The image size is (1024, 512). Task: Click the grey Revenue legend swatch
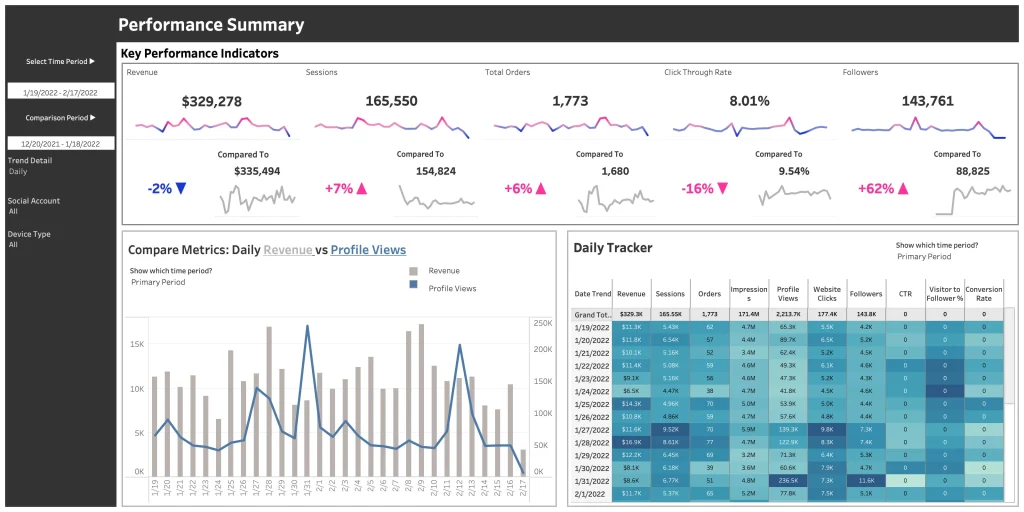(413, 271)
